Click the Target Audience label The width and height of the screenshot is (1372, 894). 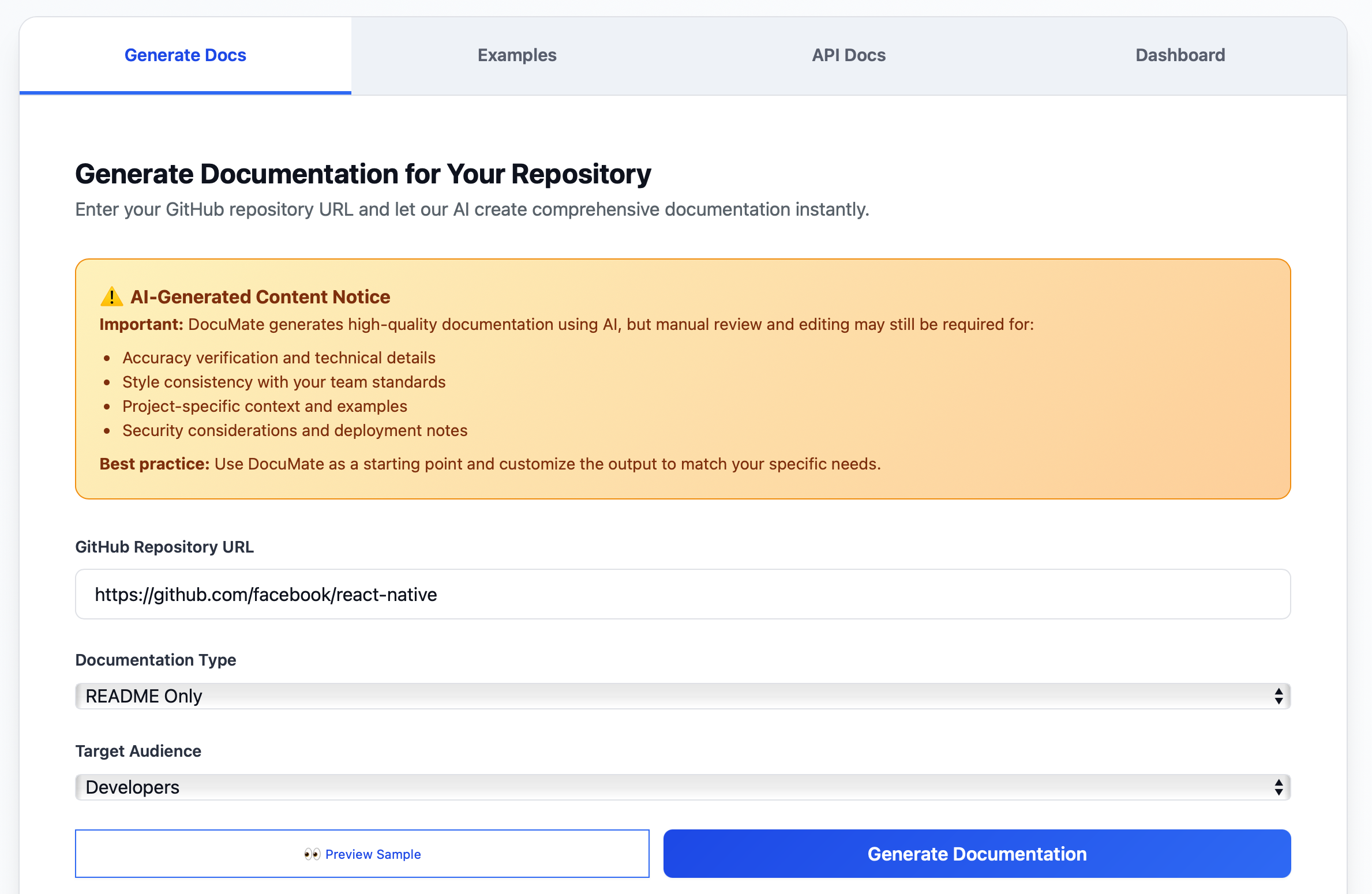click(x=138, y=751)
